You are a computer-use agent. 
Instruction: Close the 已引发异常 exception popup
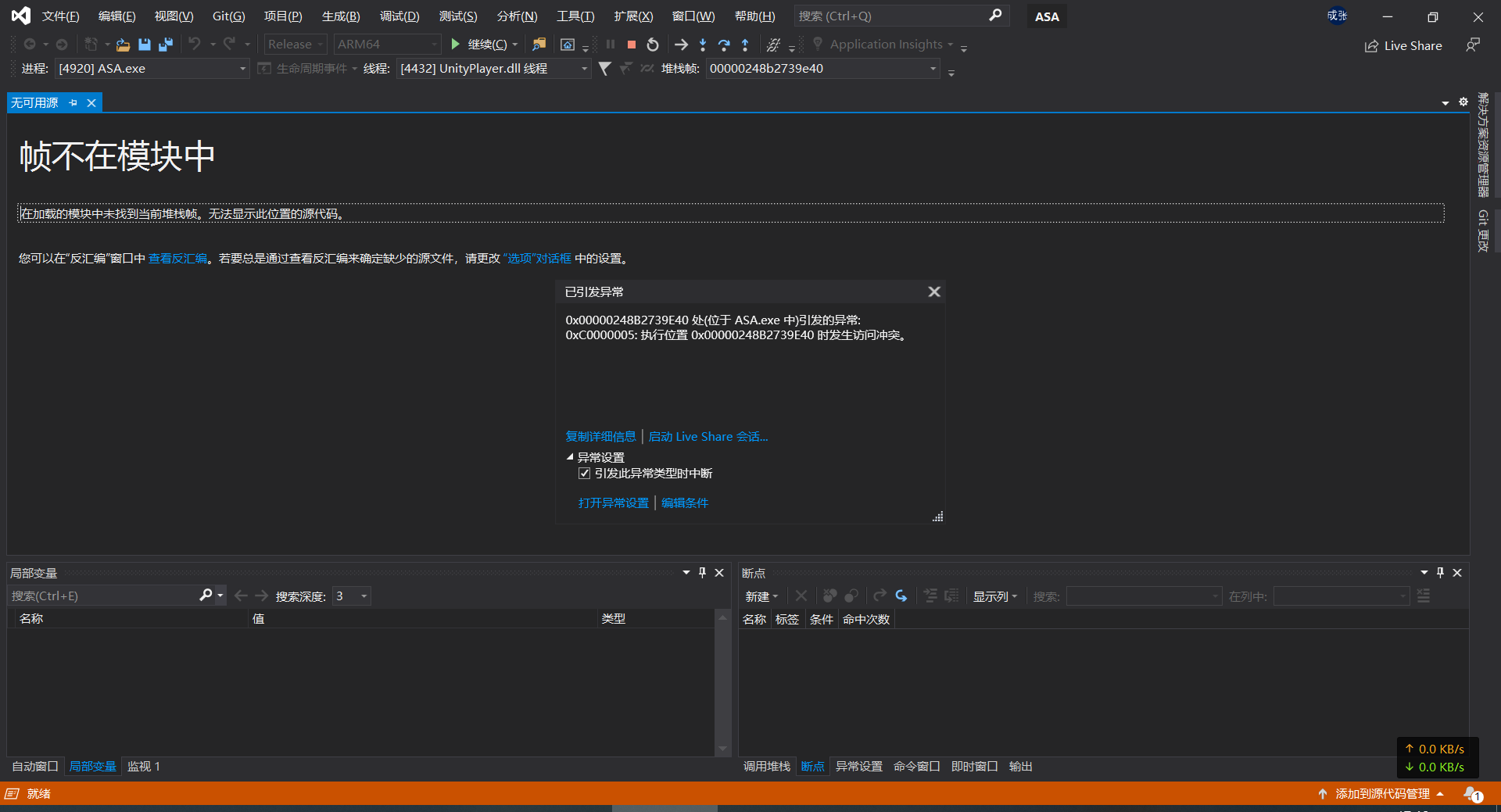click(x=933, y=292)
